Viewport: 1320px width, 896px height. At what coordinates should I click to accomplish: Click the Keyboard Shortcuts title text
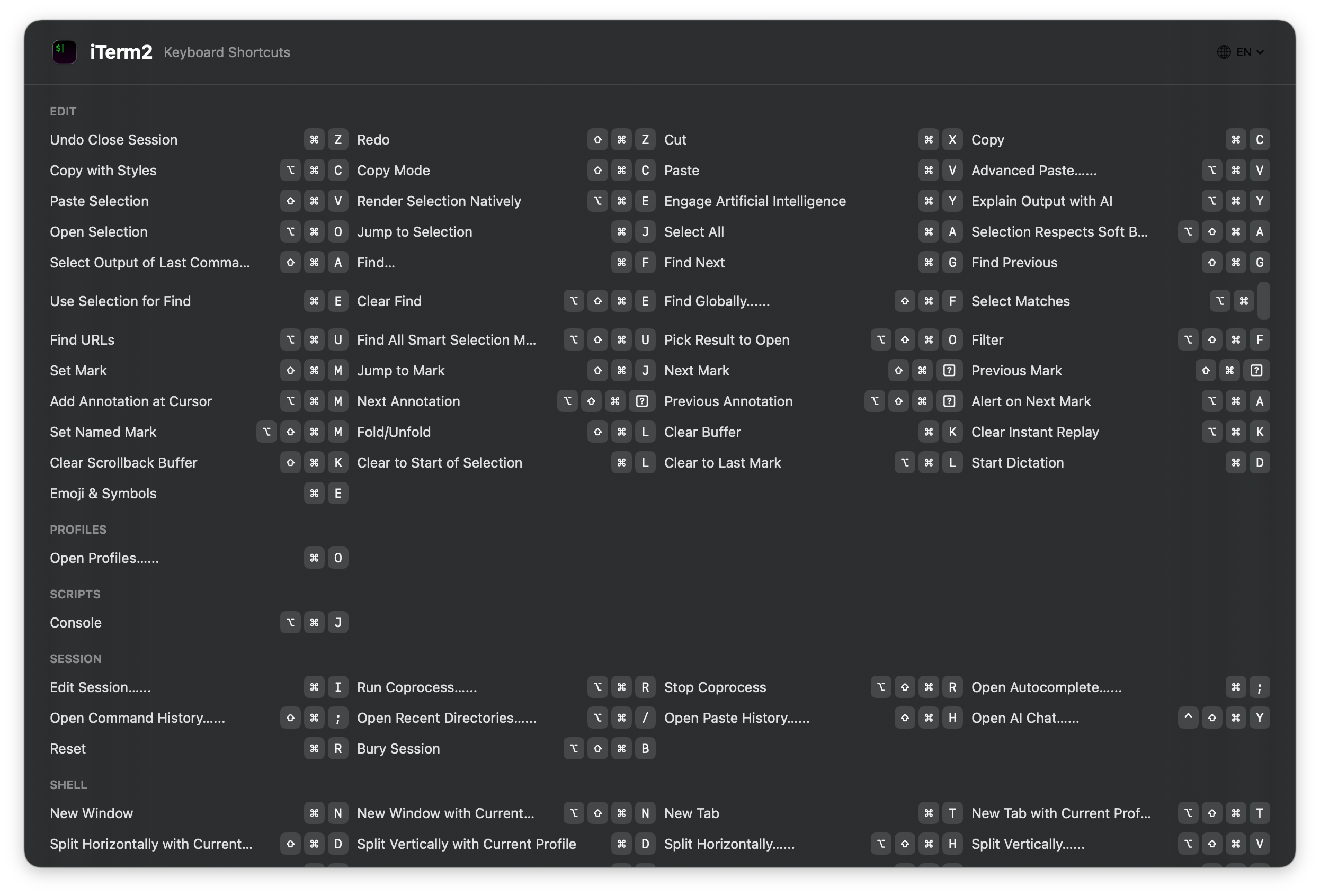227,52
